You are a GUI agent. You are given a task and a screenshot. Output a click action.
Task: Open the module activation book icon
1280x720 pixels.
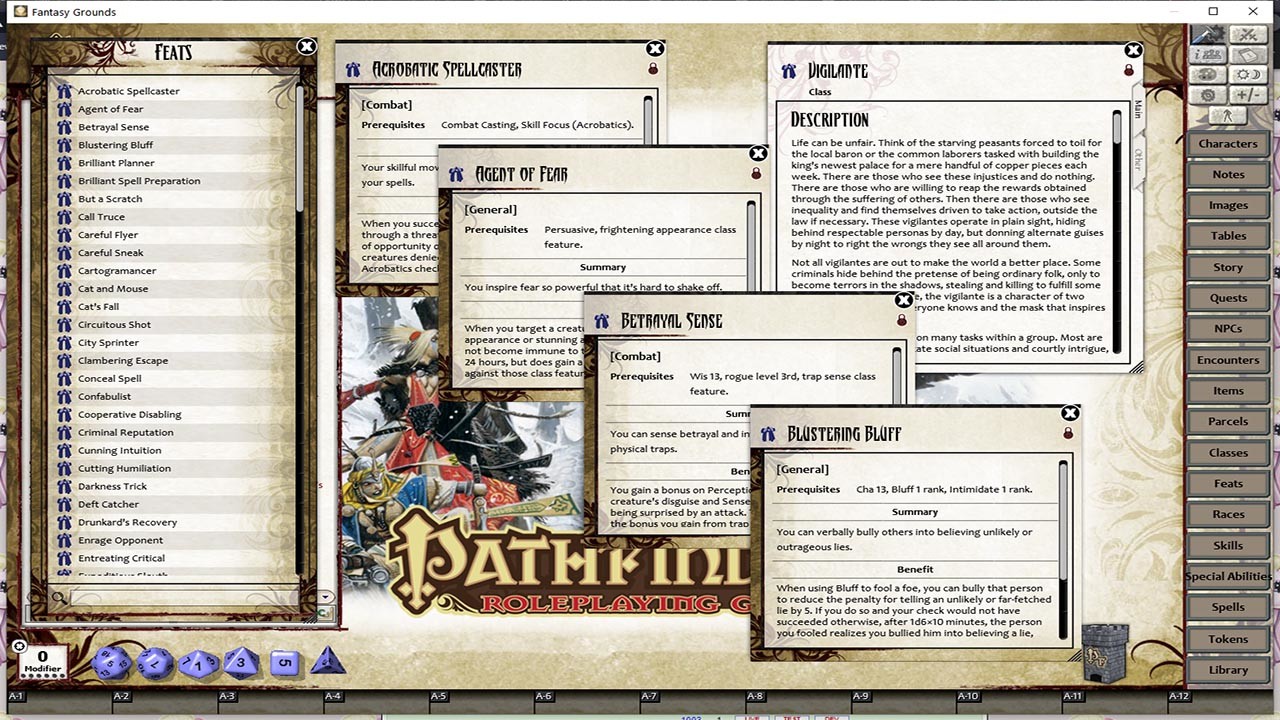point(1249,57)
